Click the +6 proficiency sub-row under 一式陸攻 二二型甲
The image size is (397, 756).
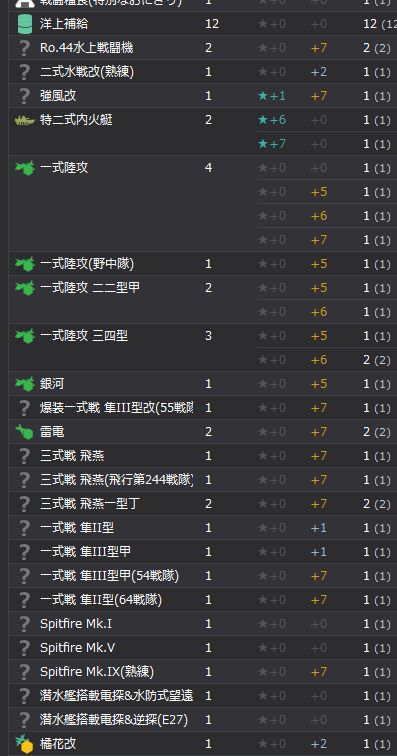point(319,312)
